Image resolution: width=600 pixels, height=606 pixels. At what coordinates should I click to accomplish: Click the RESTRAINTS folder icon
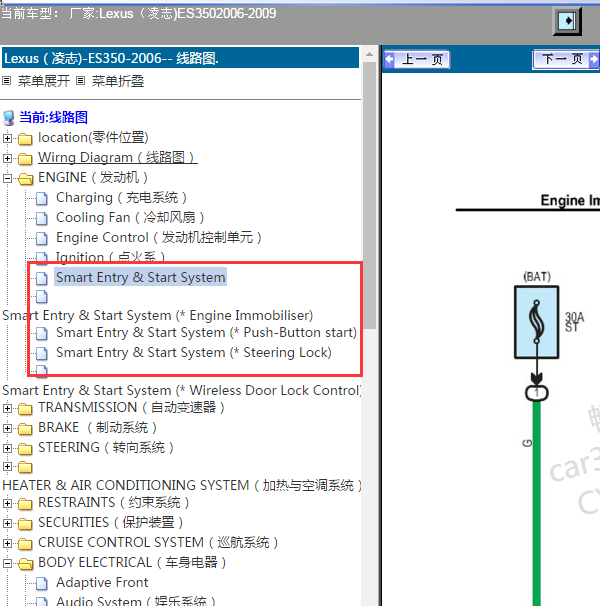pos(25,504)
